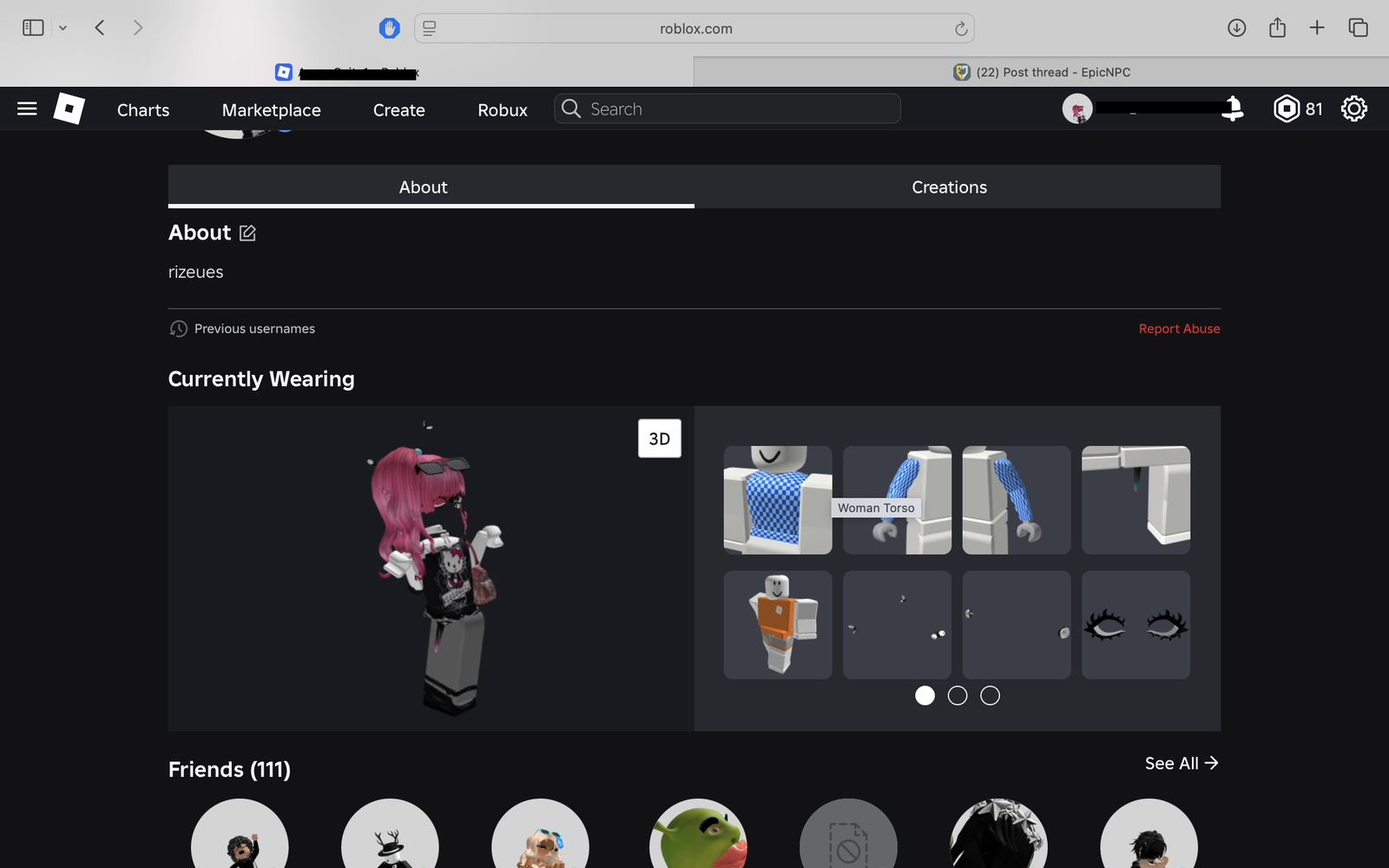Go forward in Safari history
This screenshot has height=868, width=1389.
click(138, 28)
